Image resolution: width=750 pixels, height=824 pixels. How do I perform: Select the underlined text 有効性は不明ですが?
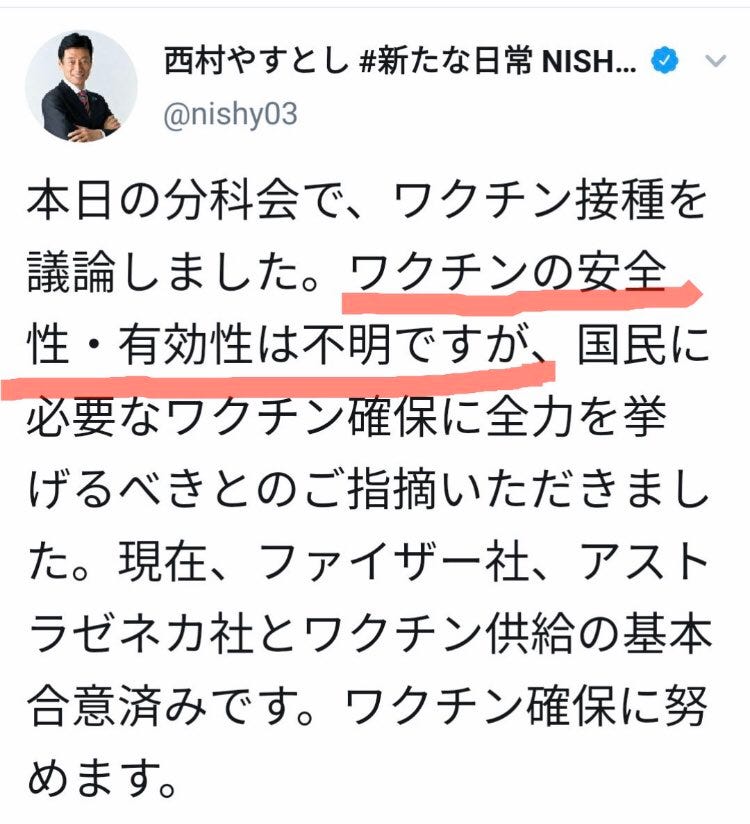[320, 344]
